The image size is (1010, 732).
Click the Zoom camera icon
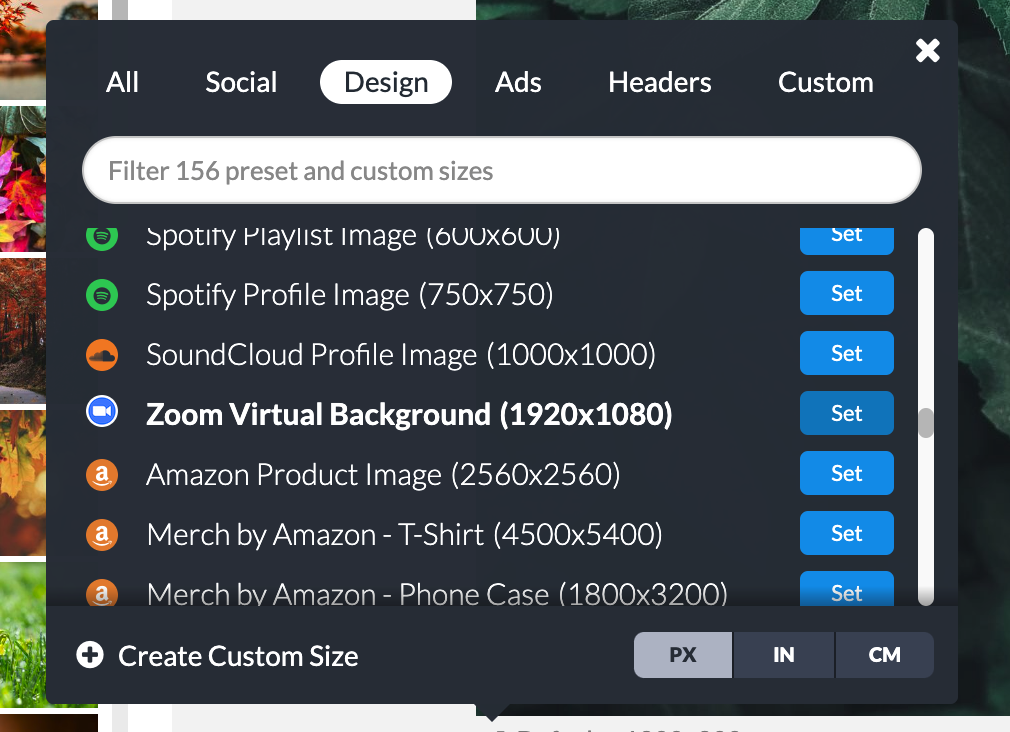point(102,414)
